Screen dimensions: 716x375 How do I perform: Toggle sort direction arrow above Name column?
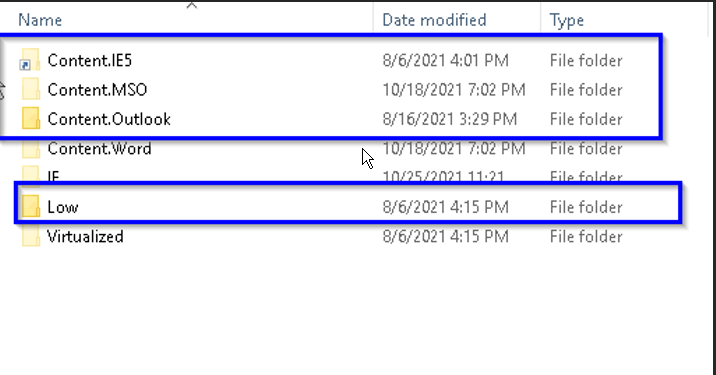192,5
